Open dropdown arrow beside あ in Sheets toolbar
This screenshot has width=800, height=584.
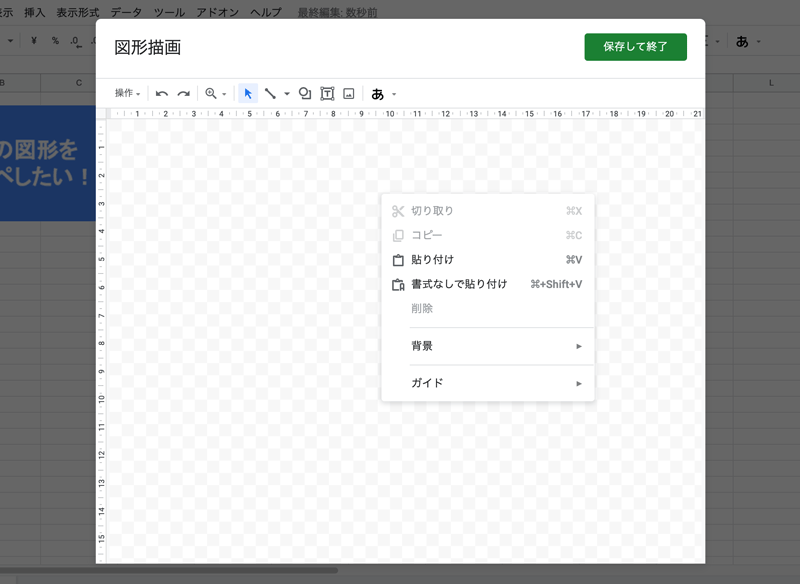(759, 42)
